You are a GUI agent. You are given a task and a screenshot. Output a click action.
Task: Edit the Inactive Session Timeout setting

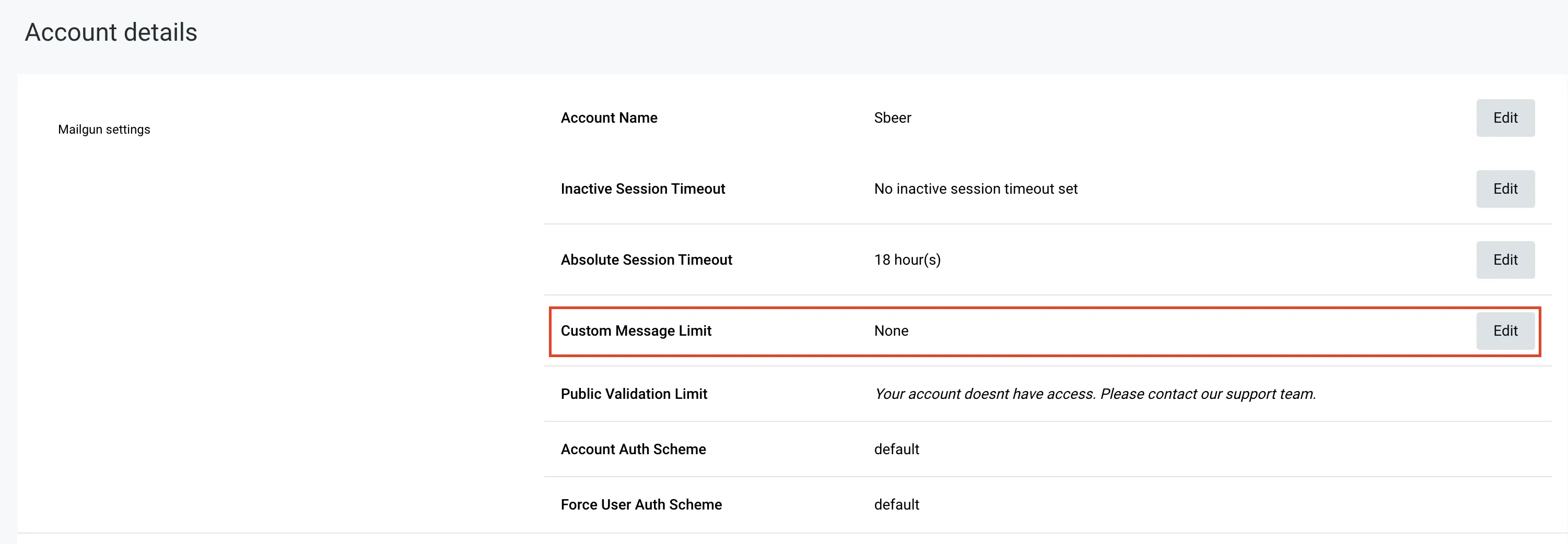[x=1505, y=189]
